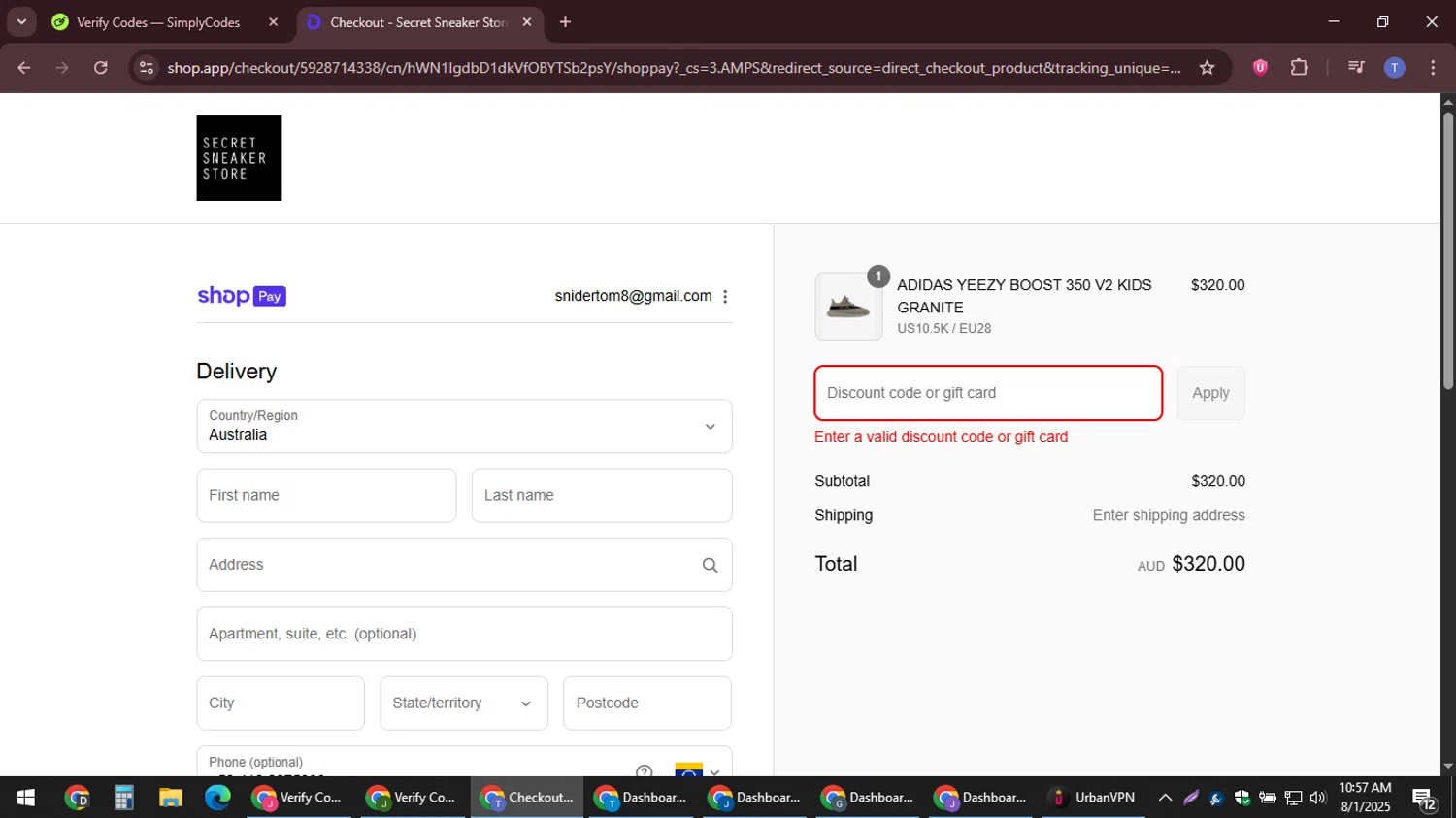1456x818 pixels.
Task: Open the taskbar clock showing 10:57 AM
Action: [1365, 798]
